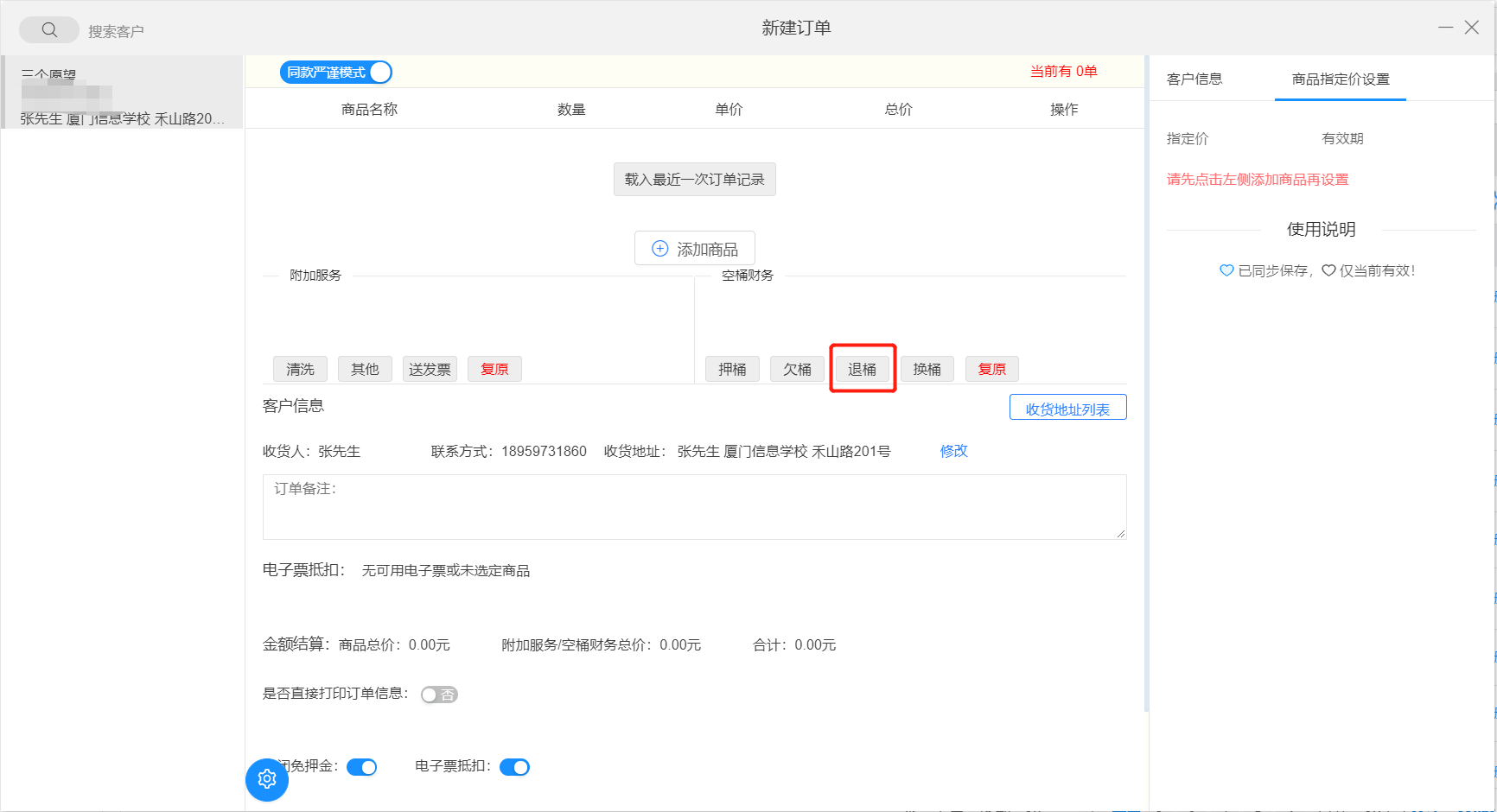Click the heart icon beside 已同步保存
The width and height of the screenshot is (1497, 812).
point(1226,270)
